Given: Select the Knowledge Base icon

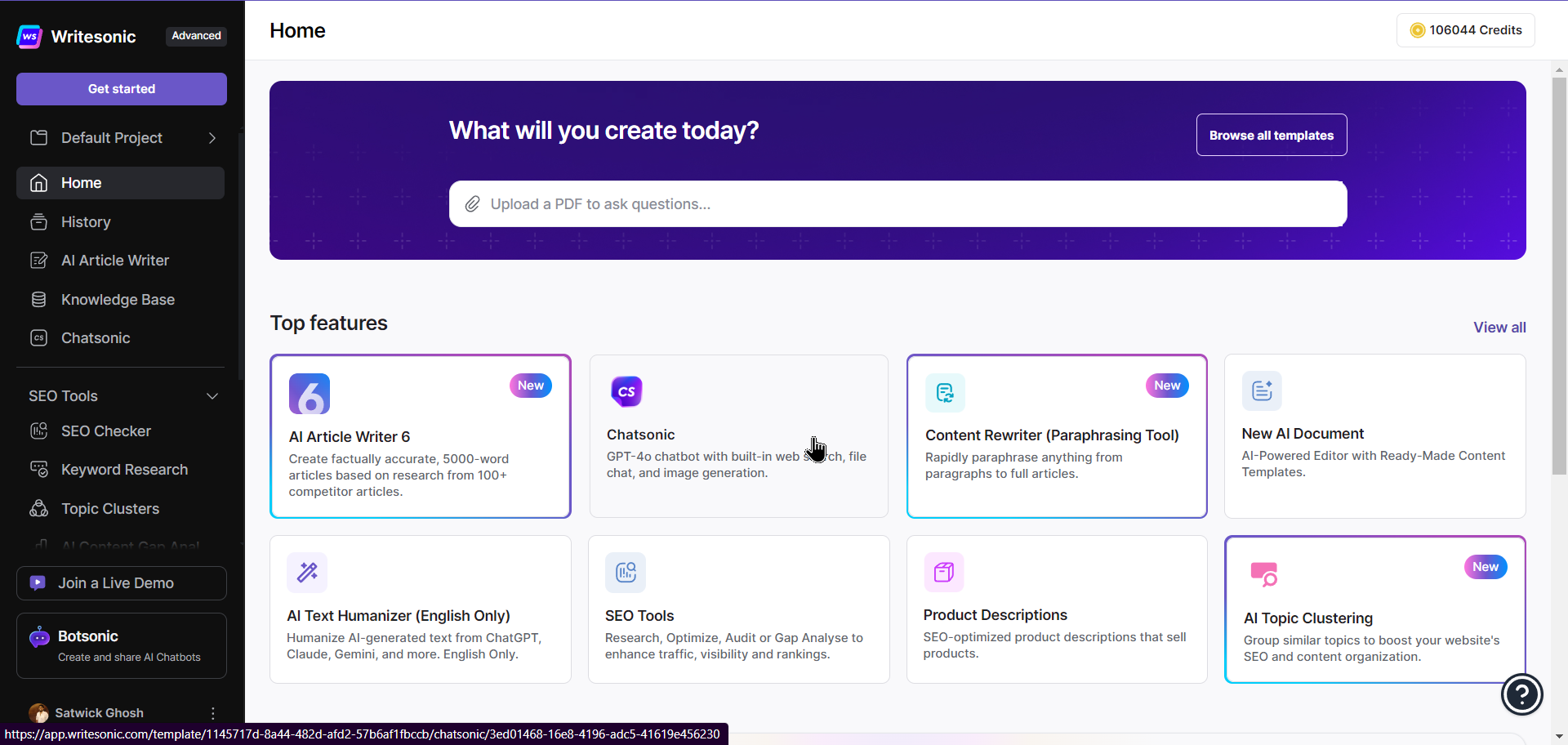Looking at the screenshot, I should coord(38,299).
